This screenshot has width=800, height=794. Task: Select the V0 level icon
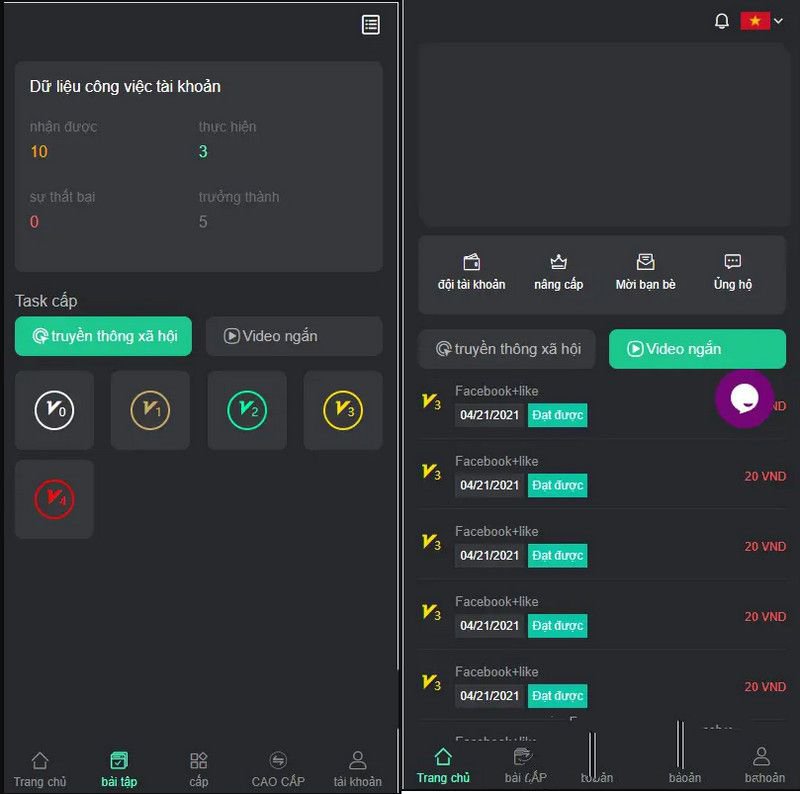[54, 410]
